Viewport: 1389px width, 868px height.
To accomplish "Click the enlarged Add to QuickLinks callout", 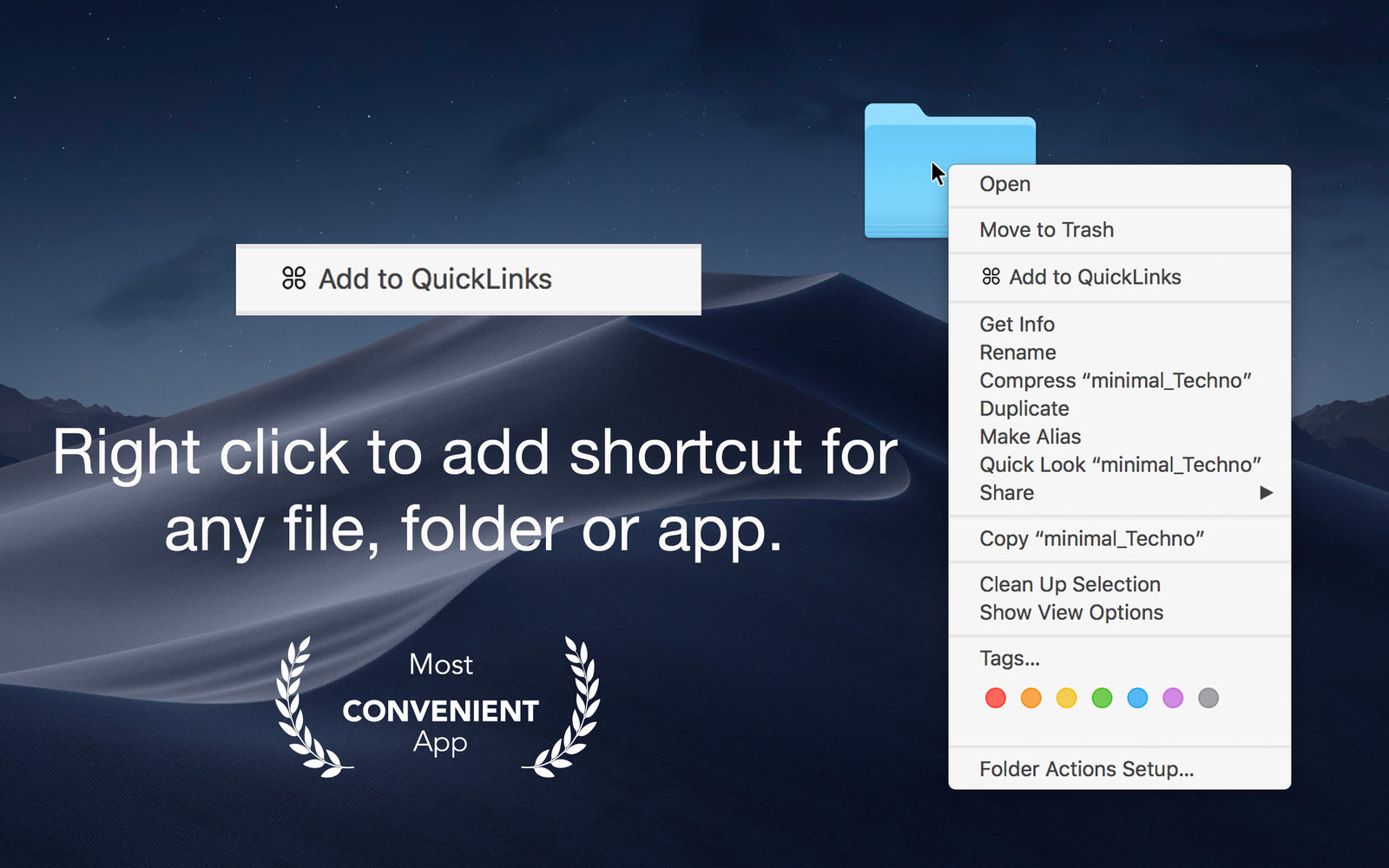I will pos(469,279).
